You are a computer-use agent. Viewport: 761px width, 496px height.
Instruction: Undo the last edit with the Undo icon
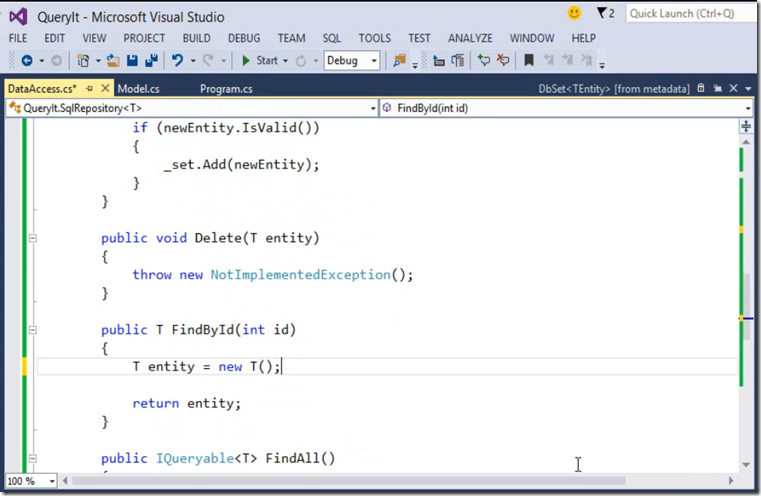pyautogui.click(x=178, y=61)
